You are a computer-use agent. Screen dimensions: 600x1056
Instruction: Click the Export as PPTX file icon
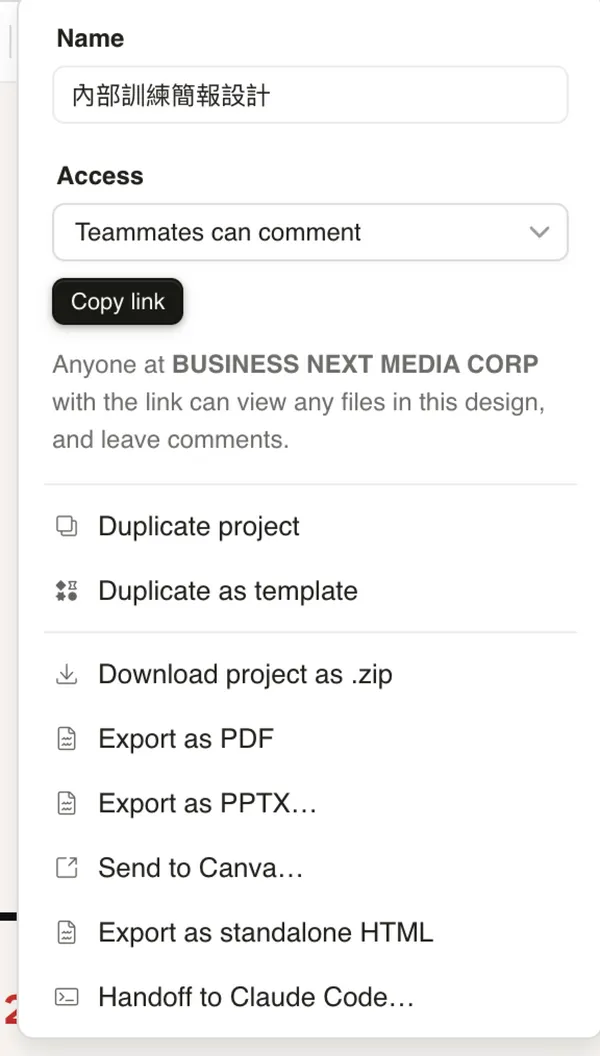click(66, 804)
